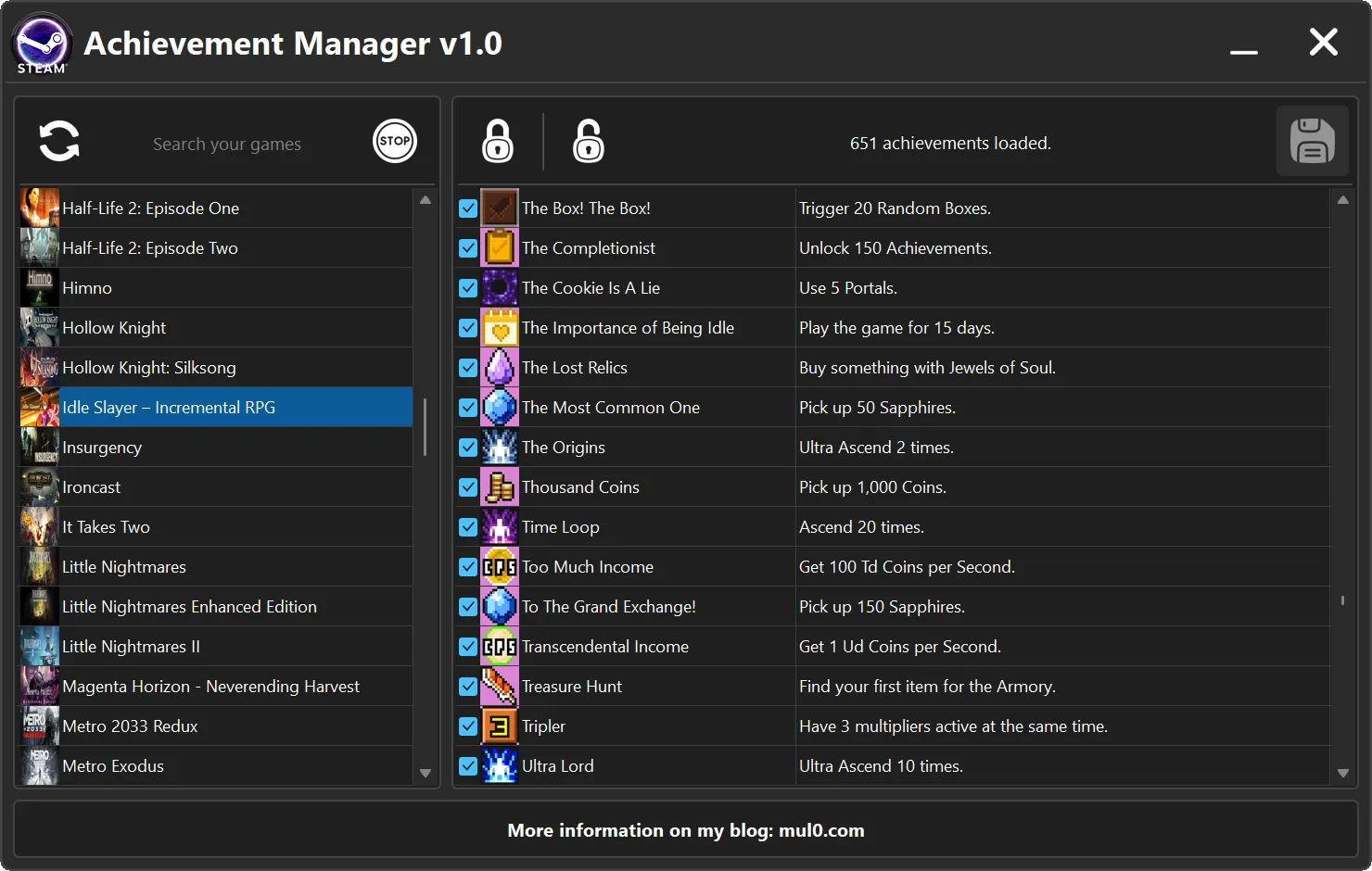
Task: Select Metro 2033 Redux game
Action: [217, 726]
